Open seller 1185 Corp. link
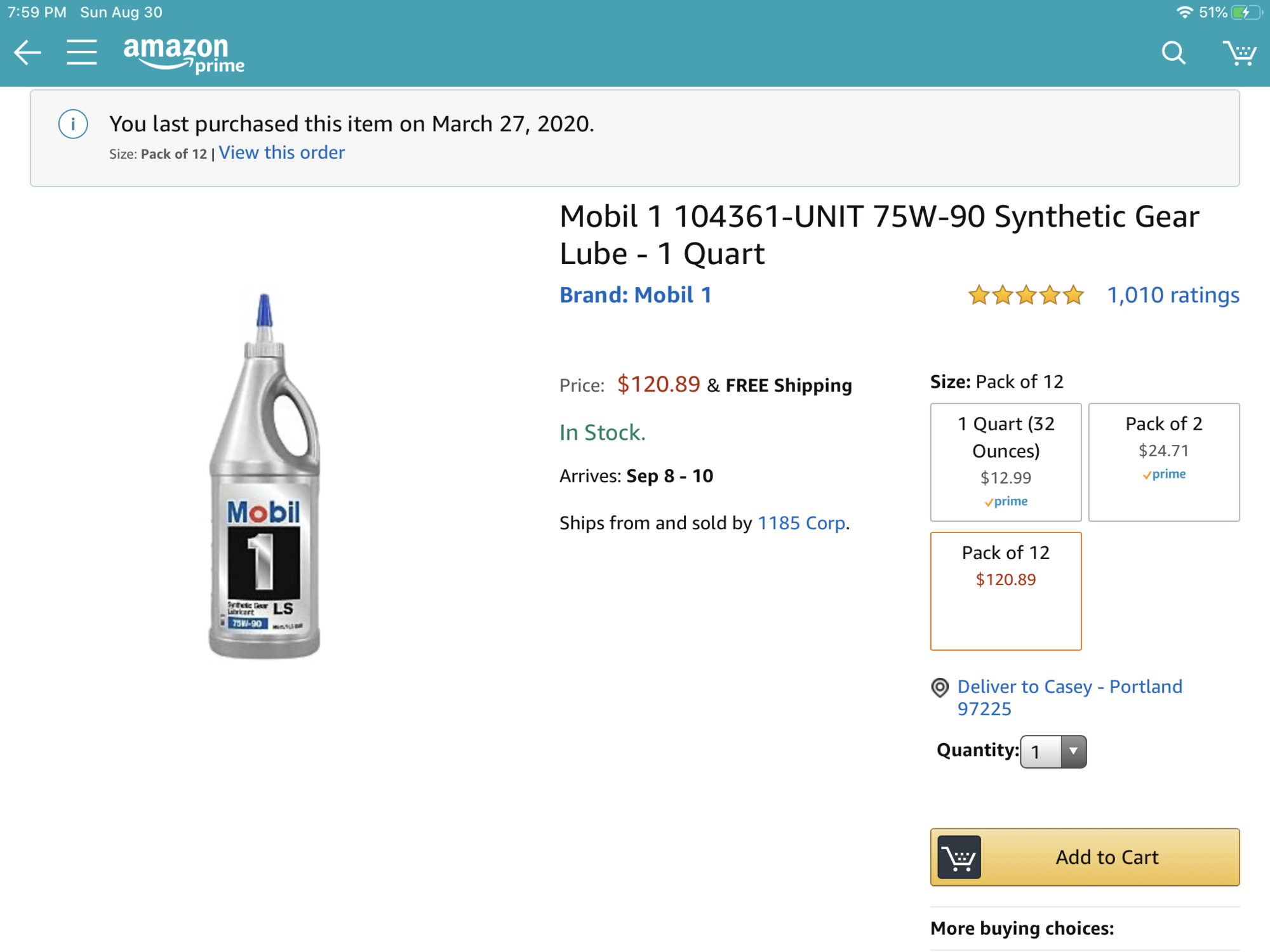 point(802,523)
